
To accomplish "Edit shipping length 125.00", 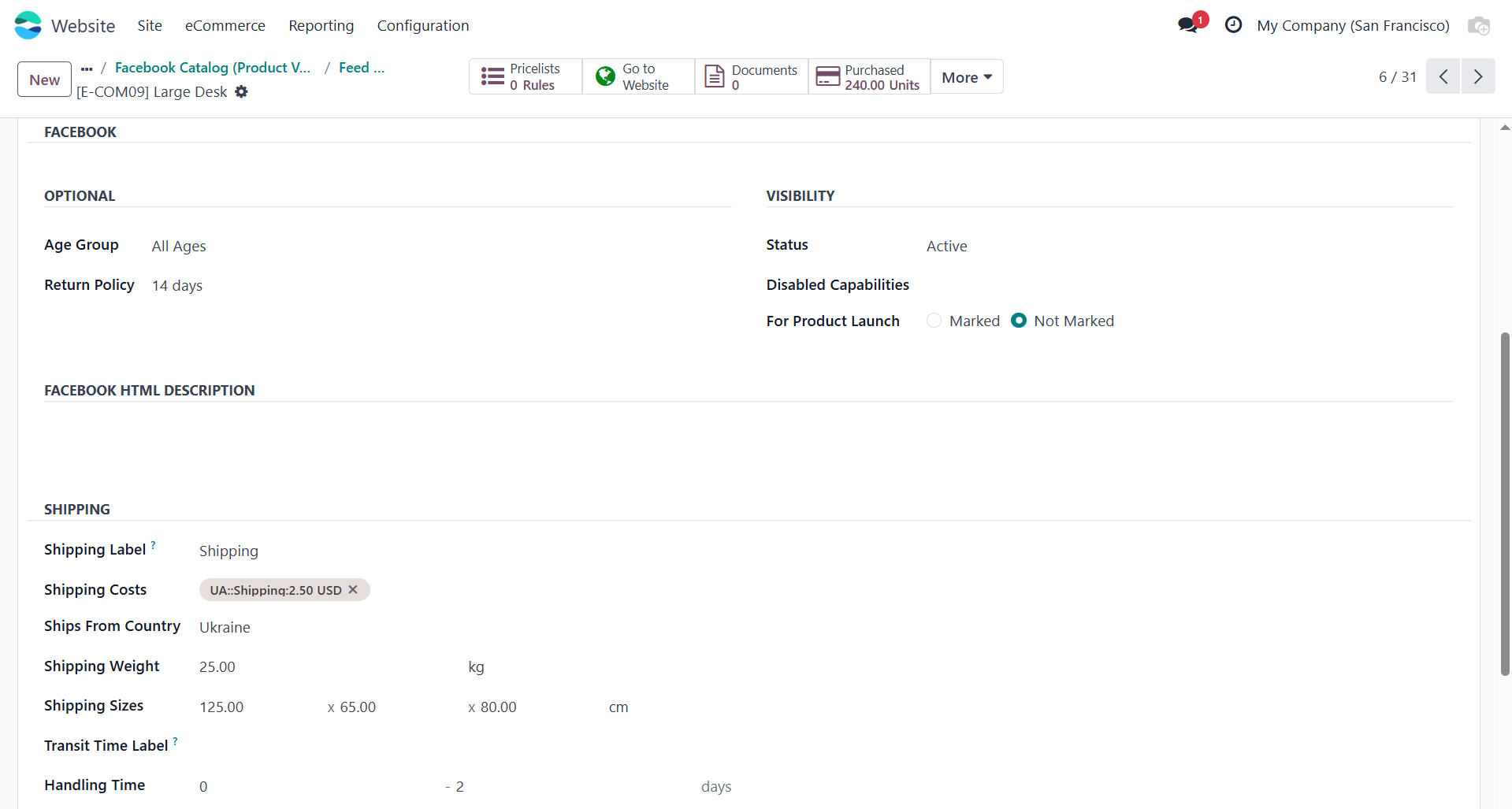I will point(256,707).
